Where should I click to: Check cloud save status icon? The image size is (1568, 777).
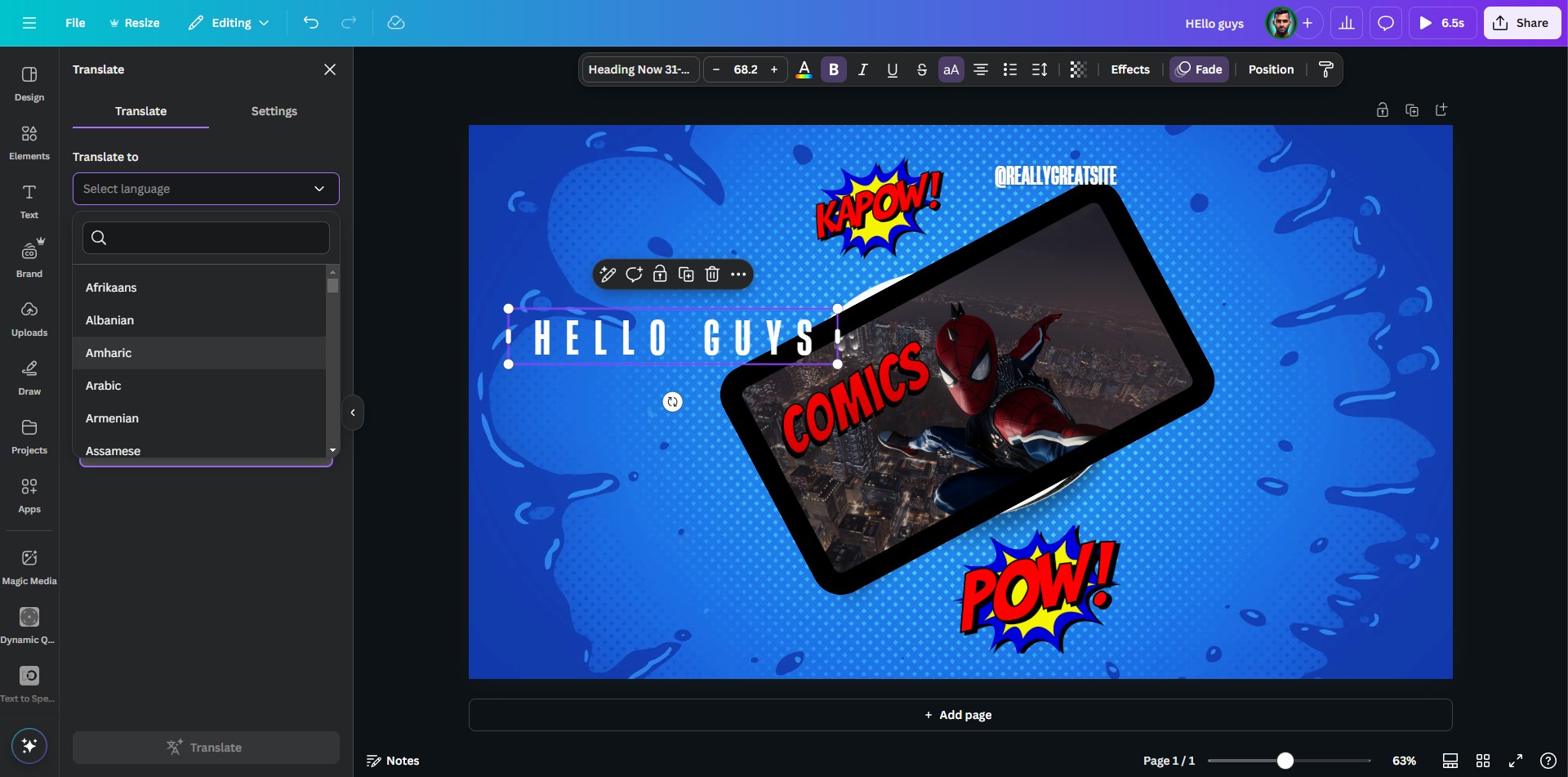click(x=396, y=23)
